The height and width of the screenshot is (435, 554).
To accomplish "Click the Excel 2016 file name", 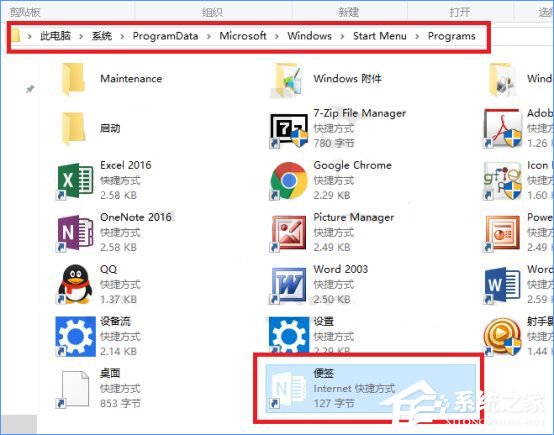I will click(126, 165).
